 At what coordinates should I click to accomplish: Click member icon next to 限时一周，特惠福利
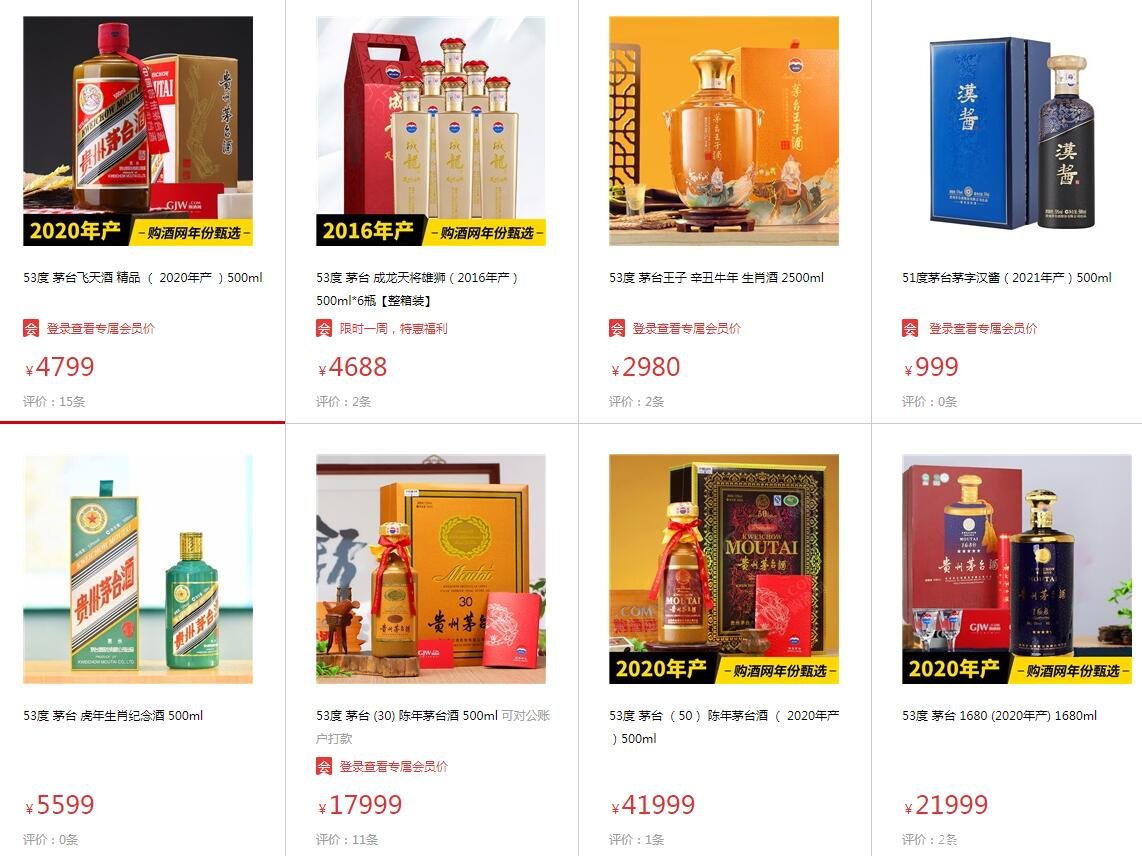324,328
